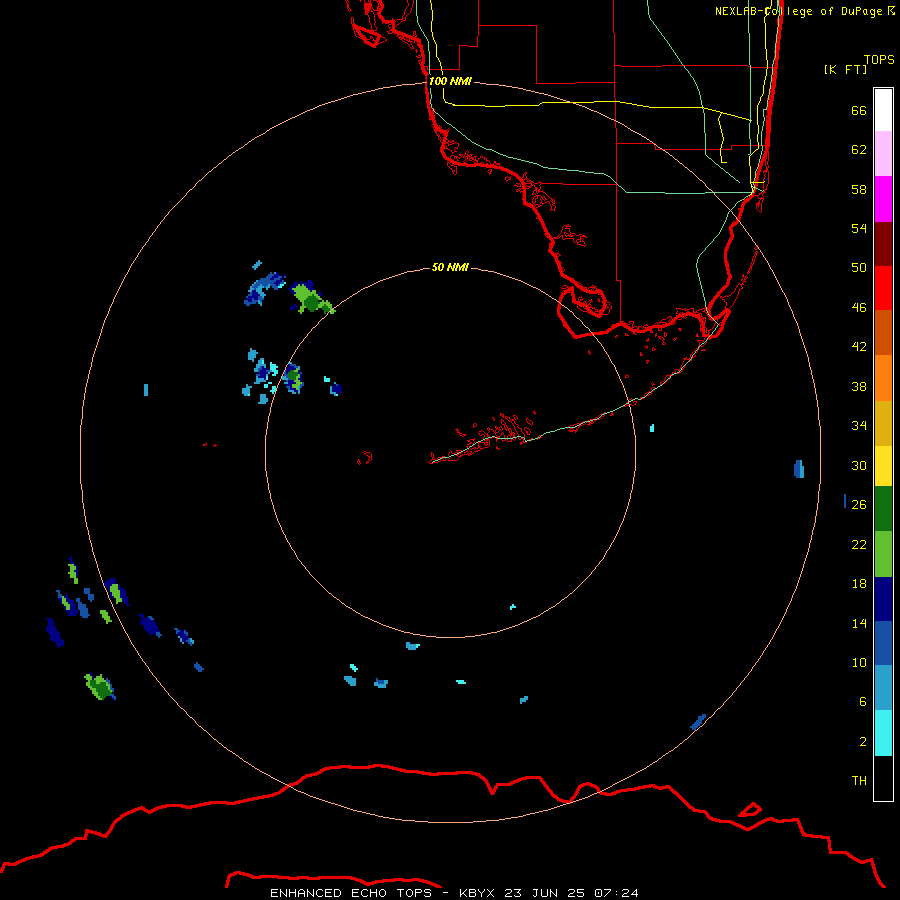Click the NEXLAB-College of DuPage credit text

(805, 11)
